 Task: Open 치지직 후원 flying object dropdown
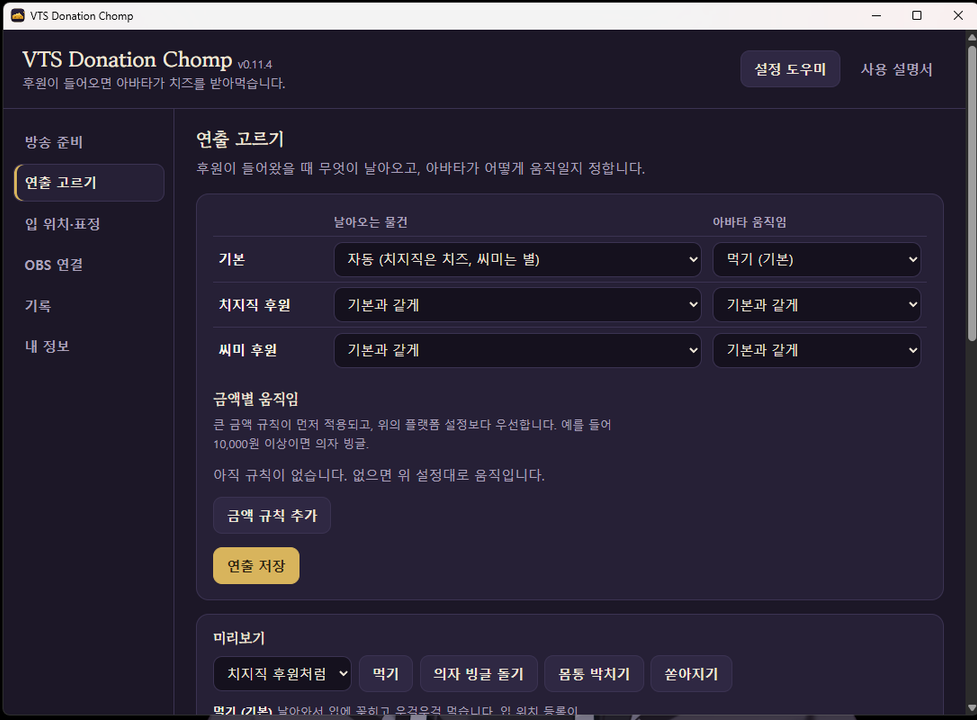point(517,305)
